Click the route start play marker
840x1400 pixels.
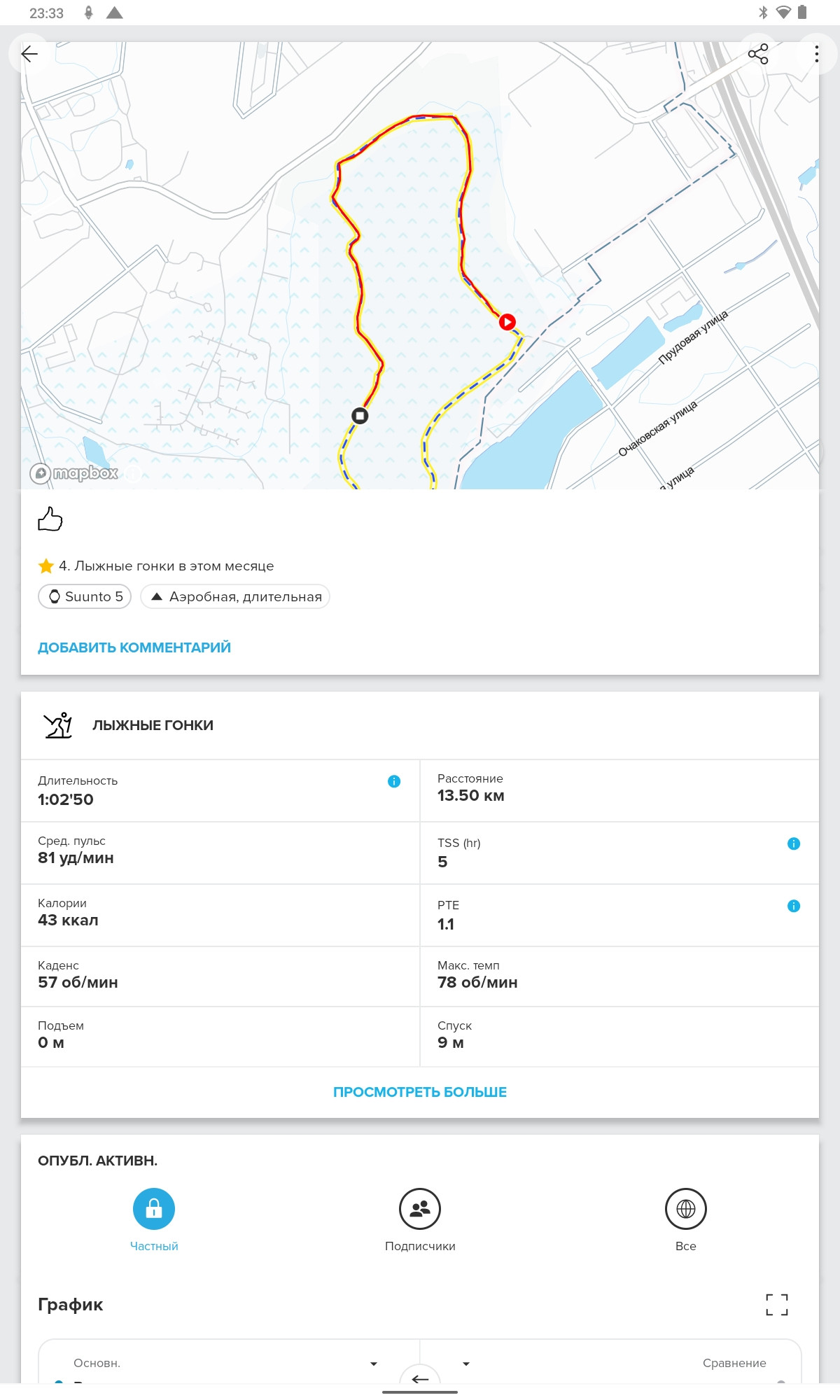(x=507, y=322)
